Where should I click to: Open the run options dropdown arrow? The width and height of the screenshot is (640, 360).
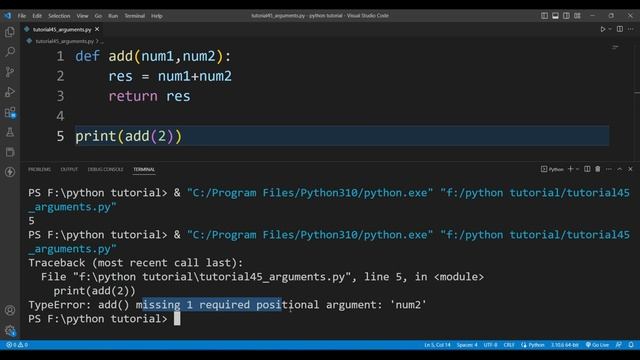pyautogui.click(x=610, y=29)
